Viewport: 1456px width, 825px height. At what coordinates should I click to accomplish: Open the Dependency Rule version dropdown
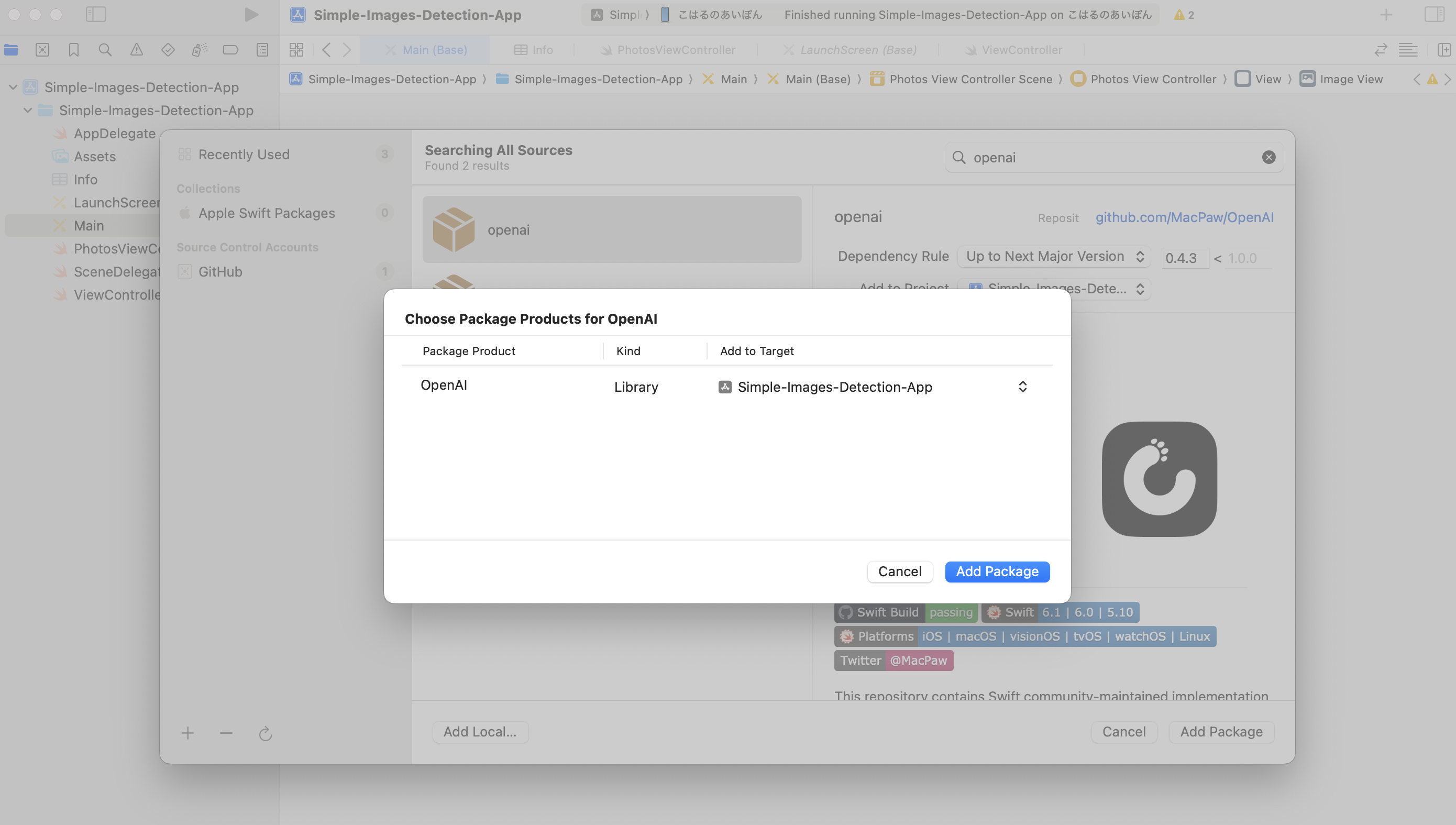click(x=1054, y=256)
